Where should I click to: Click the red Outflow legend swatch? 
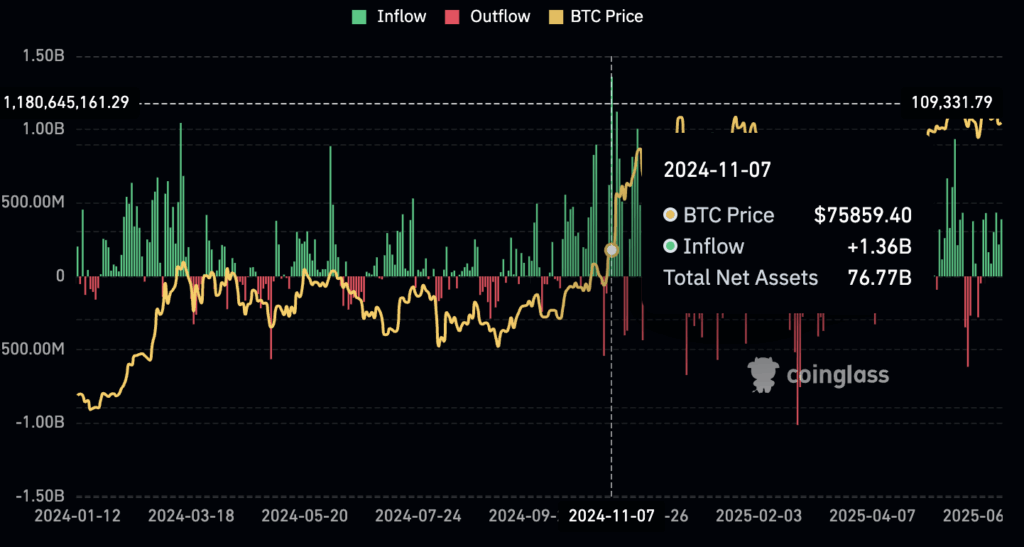[x=454, y=16]
